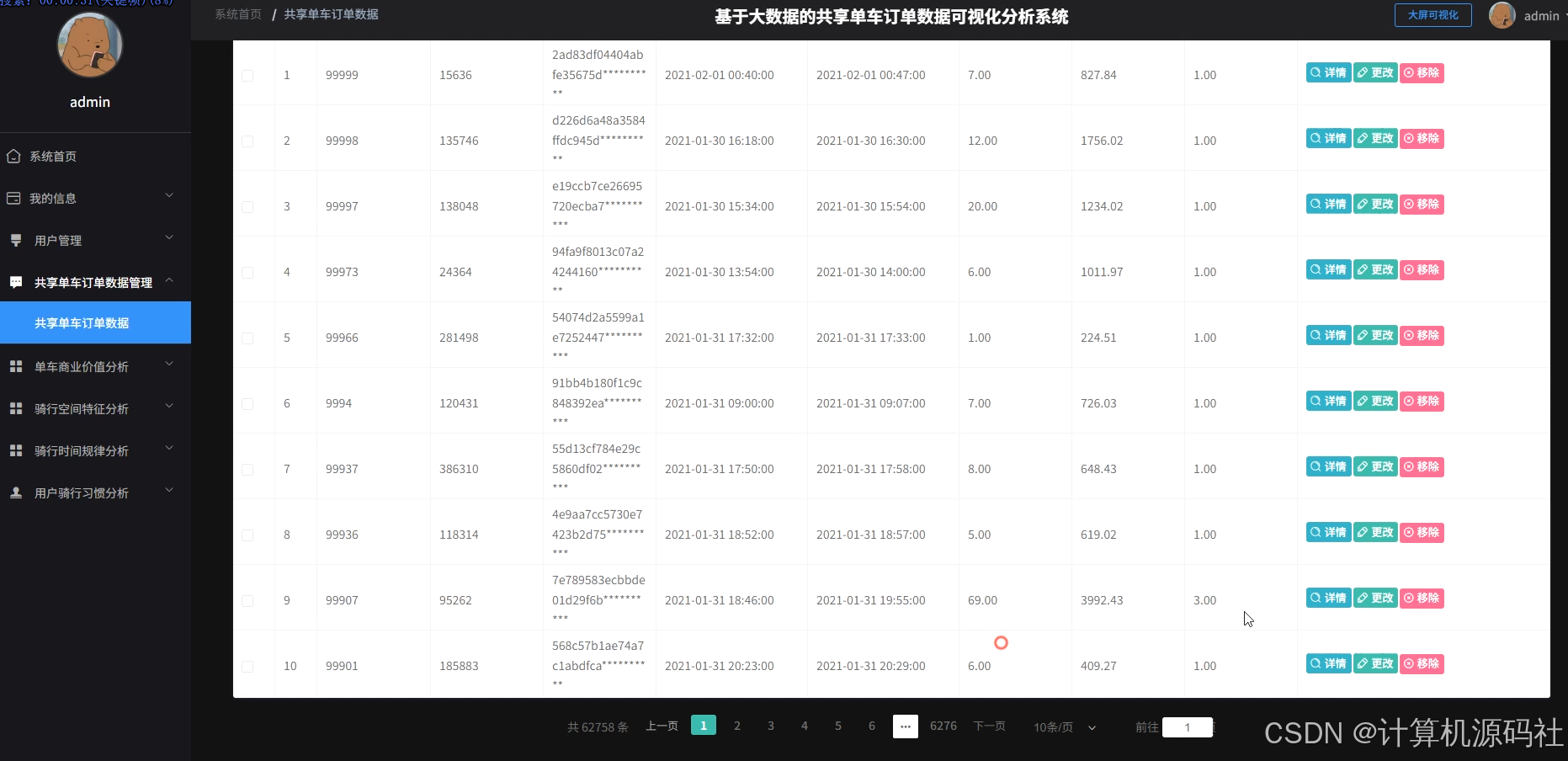Go to page 2
The width and height of the screenshot is (1568, 761).
[737, 726]
